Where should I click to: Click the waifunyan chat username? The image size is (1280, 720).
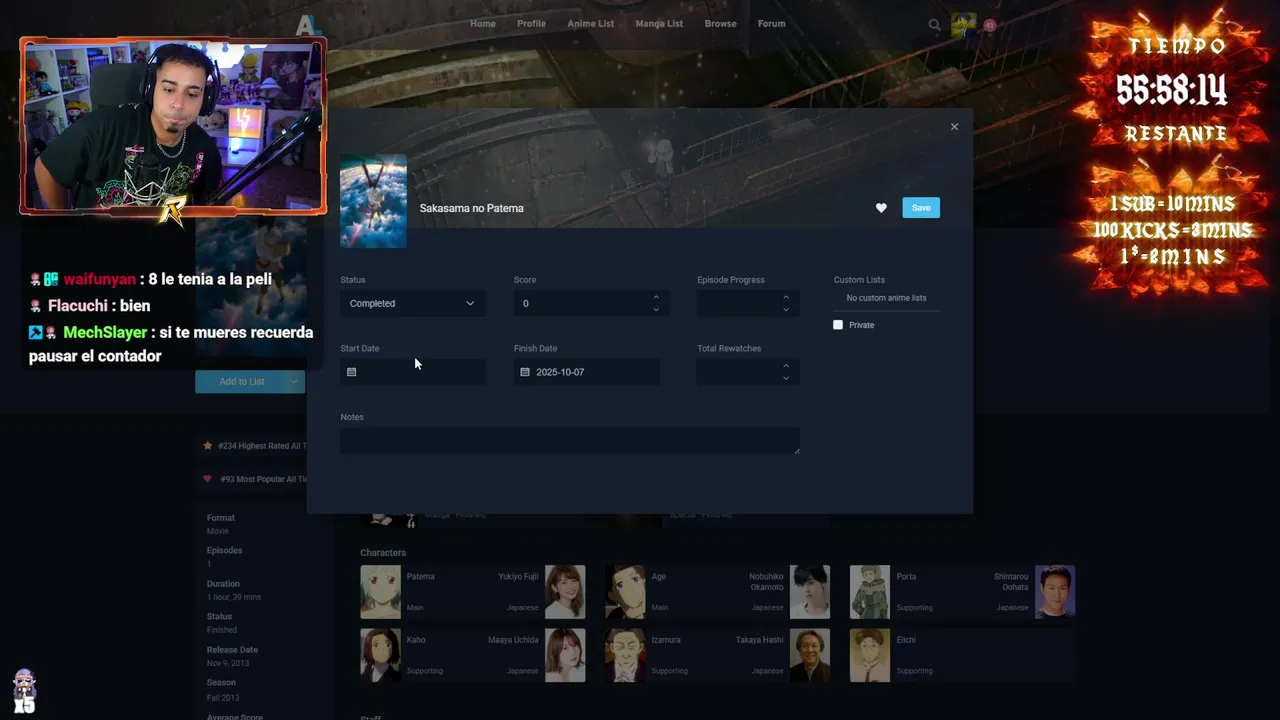point(100,280)
